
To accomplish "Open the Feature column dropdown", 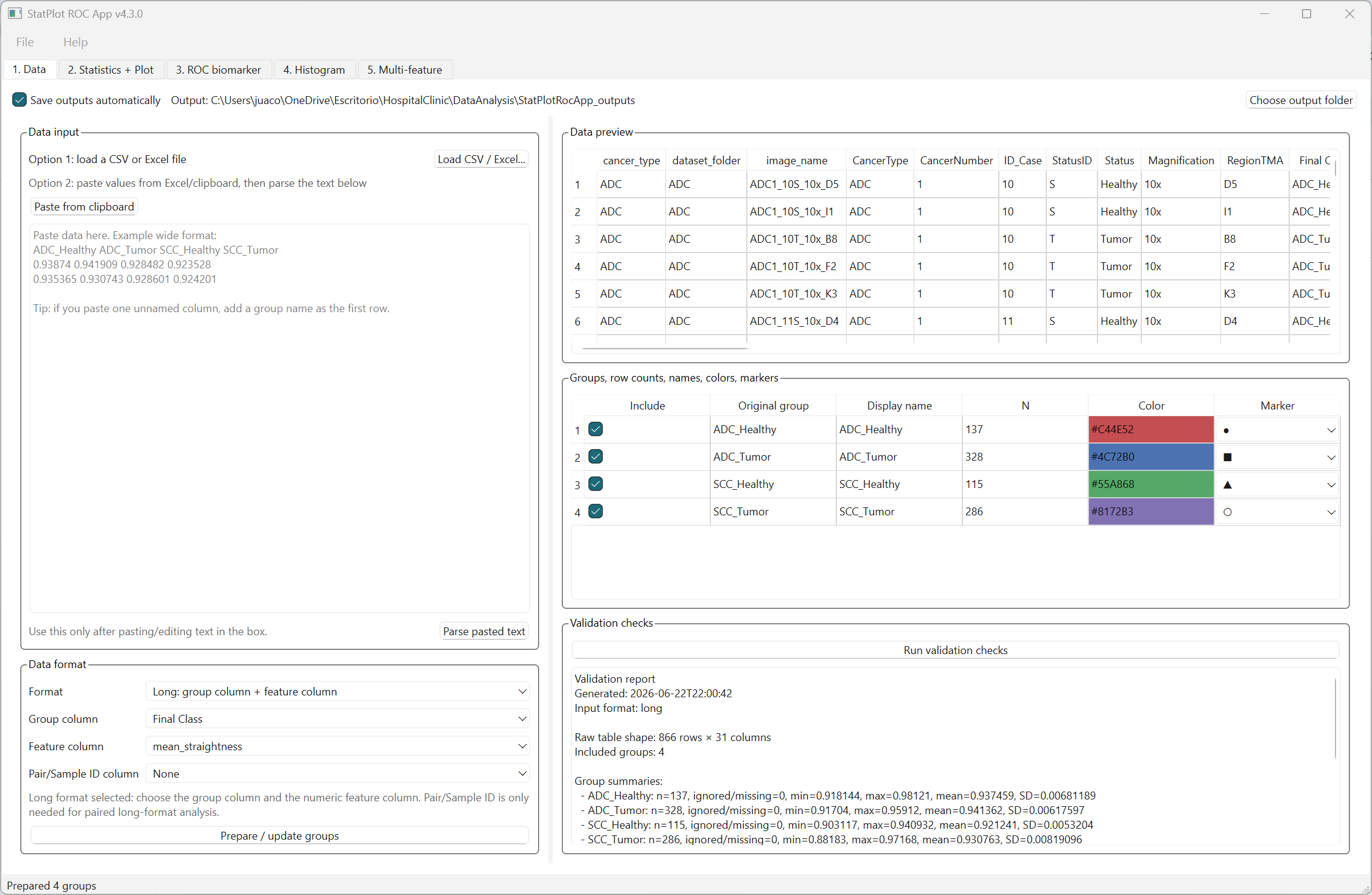I will [338, 747].
